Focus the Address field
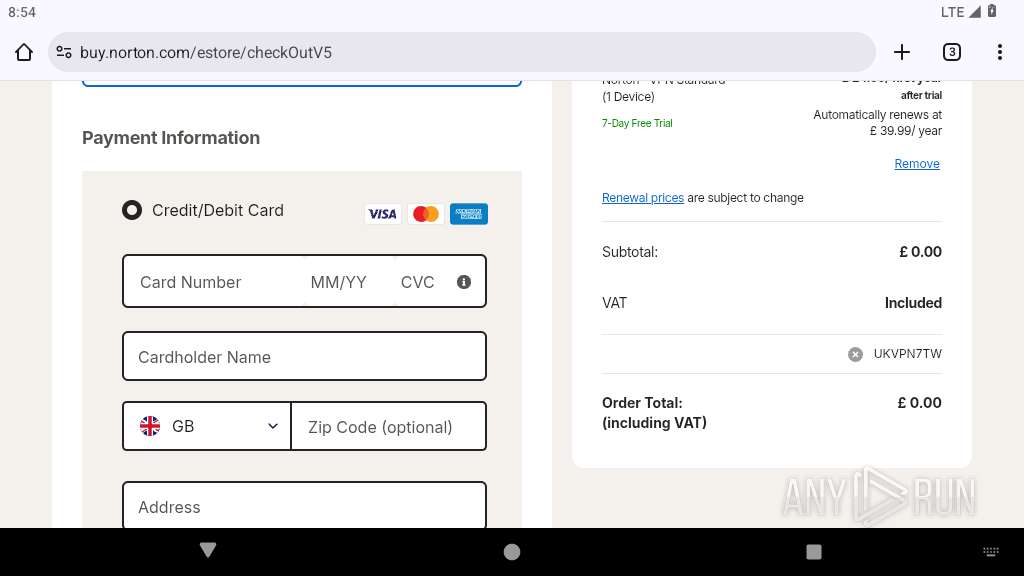Screen dimensions: 1024x576 point(304,505)
